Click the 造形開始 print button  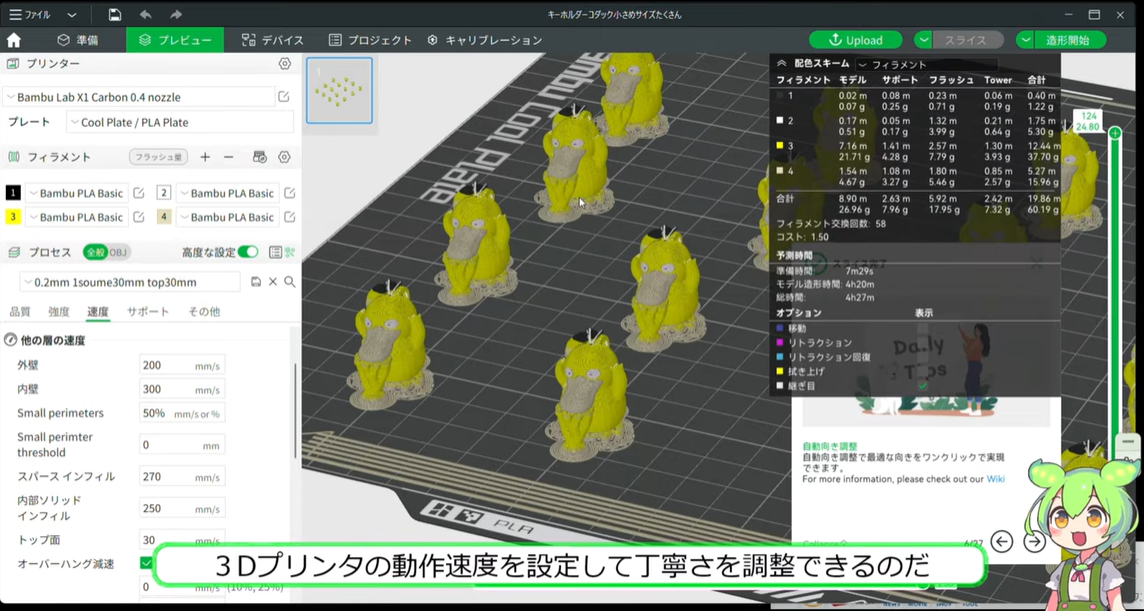1070,40
